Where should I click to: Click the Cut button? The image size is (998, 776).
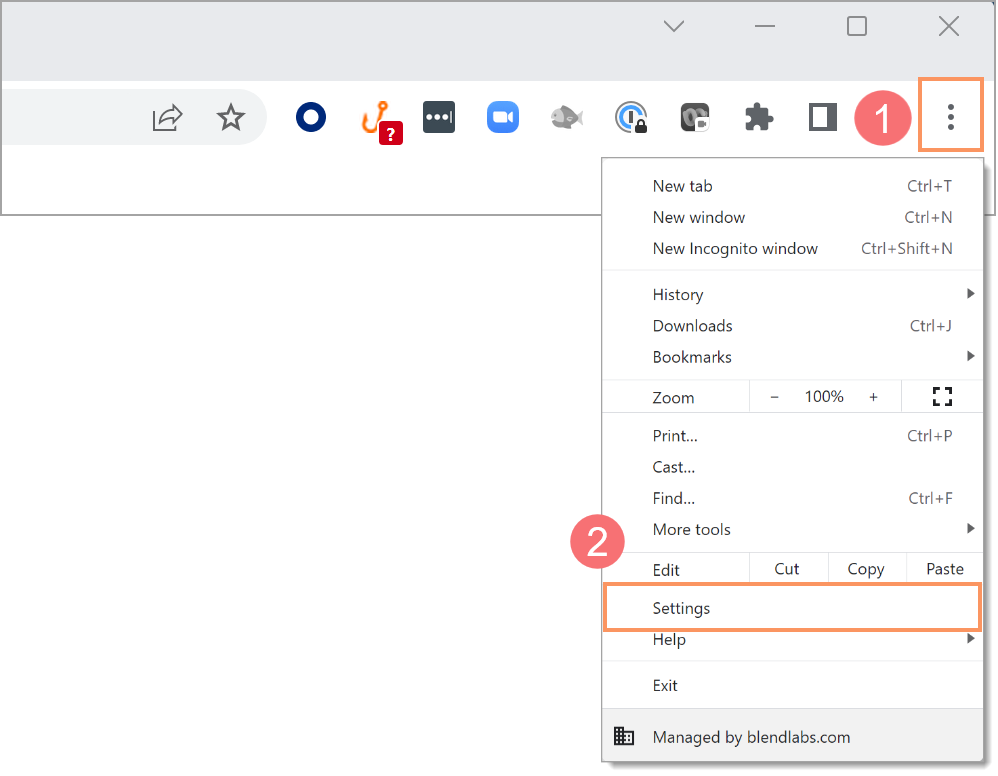click(x=788, y=568)
